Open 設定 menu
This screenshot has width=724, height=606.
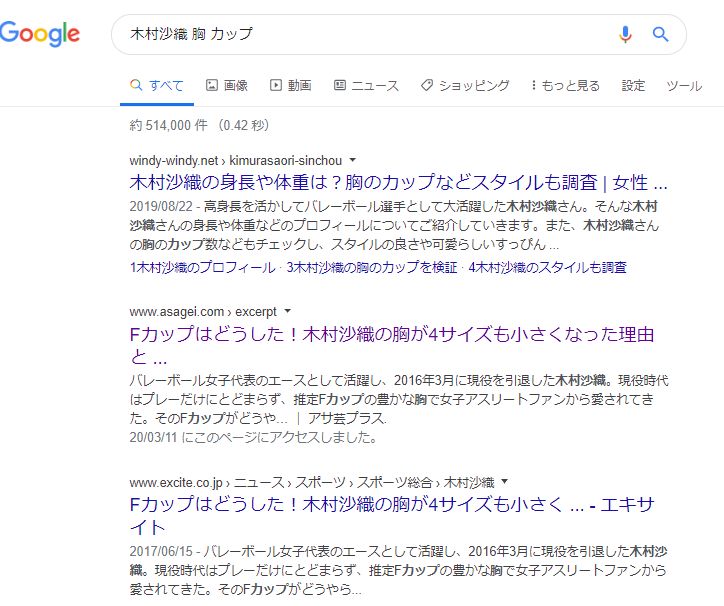point(633,85)
